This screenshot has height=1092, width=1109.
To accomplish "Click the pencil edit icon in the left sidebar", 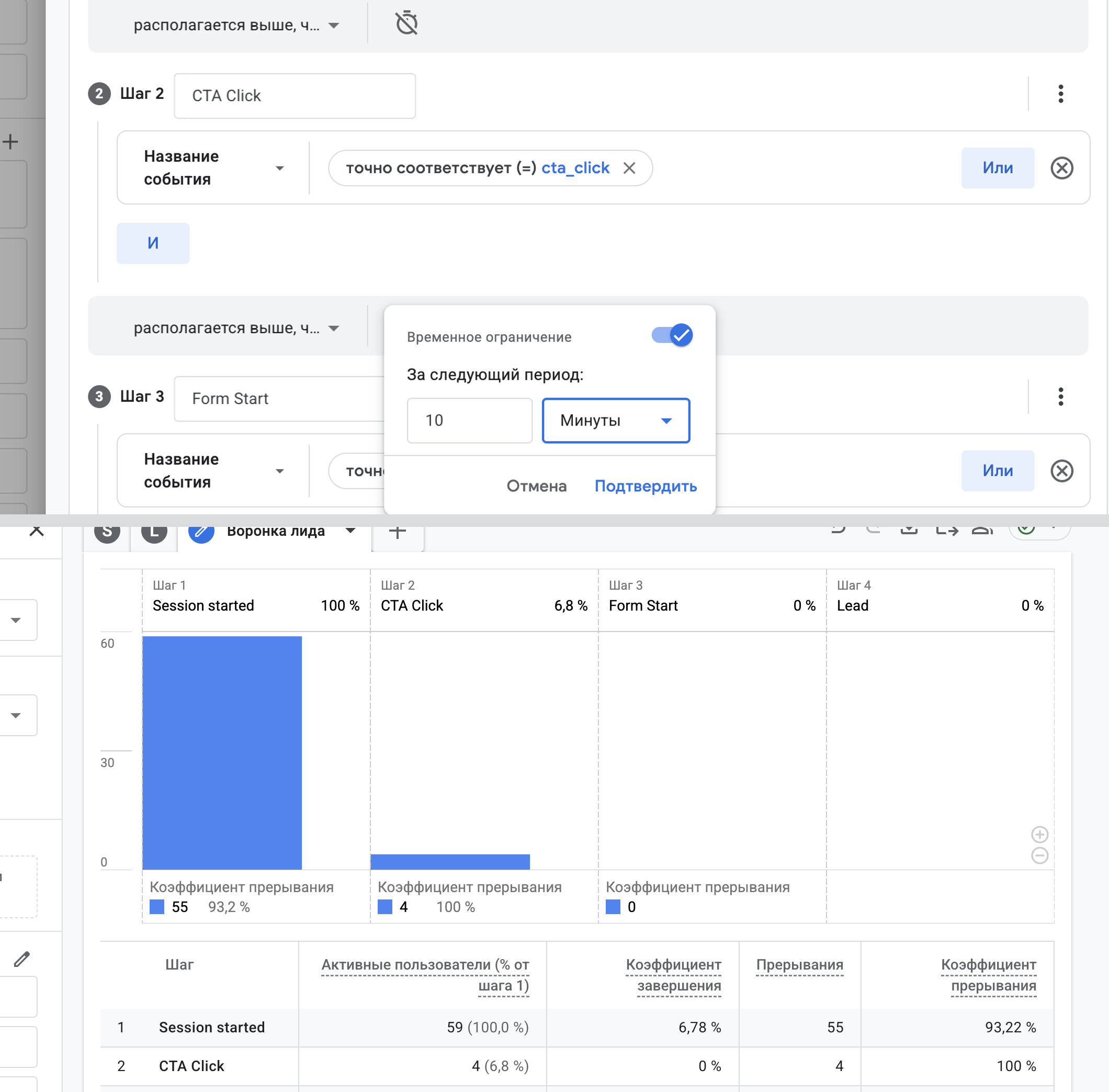I will tap(22, 959).
